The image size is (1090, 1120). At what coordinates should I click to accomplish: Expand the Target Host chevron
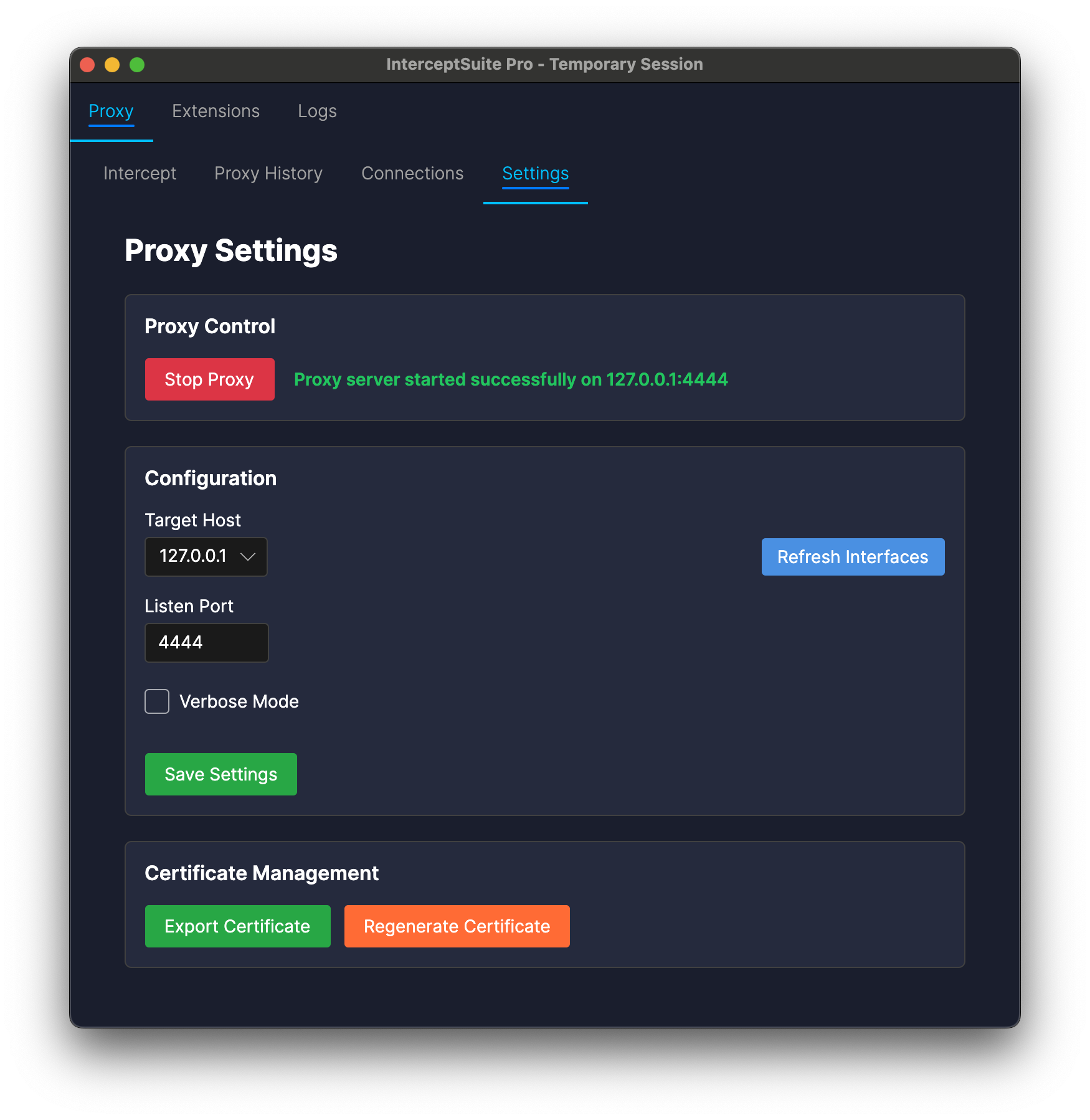[249, 556]
